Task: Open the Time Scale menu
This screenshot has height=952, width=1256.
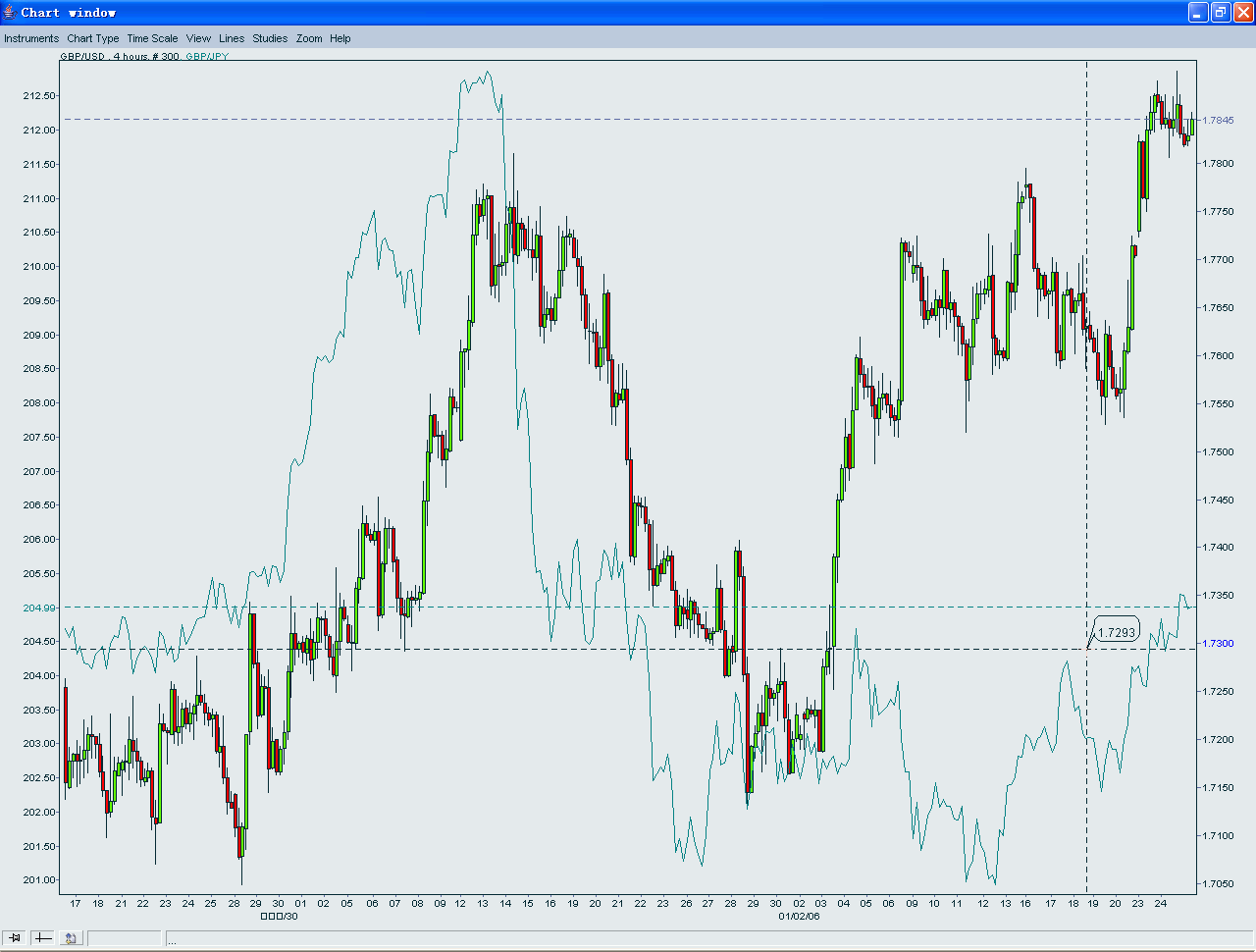Action: (152, 38)
